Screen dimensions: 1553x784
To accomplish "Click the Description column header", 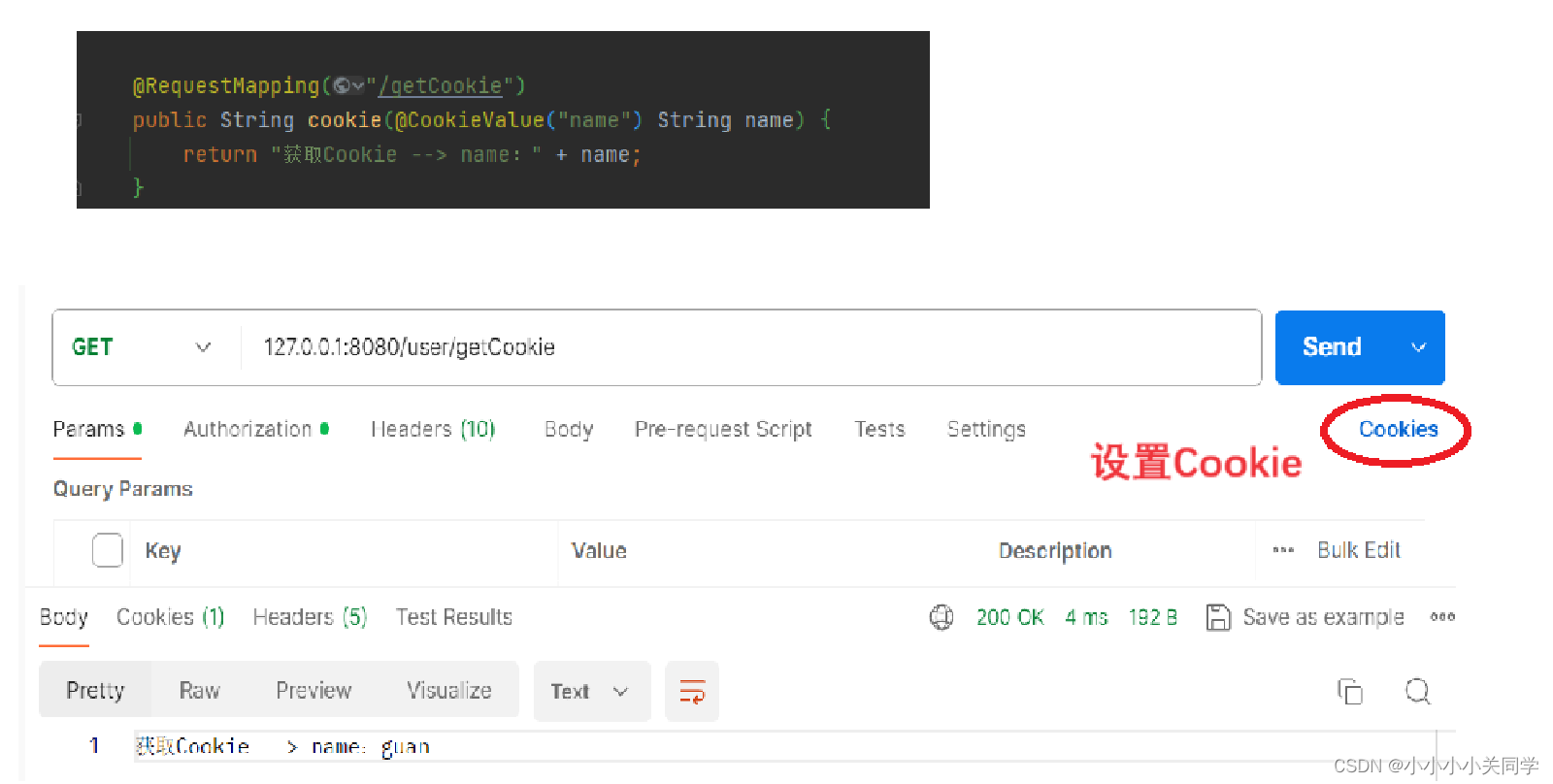I will [x=1055, y=550].
